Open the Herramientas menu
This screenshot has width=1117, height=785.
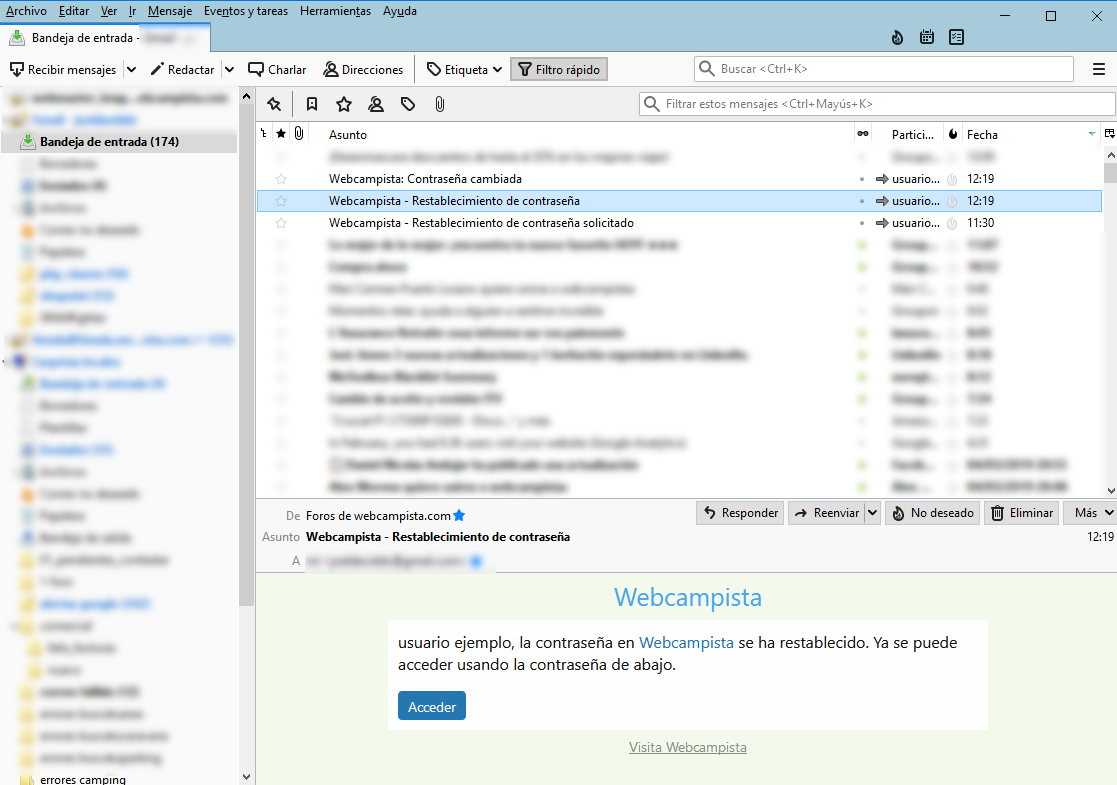[x=336, y=11]
